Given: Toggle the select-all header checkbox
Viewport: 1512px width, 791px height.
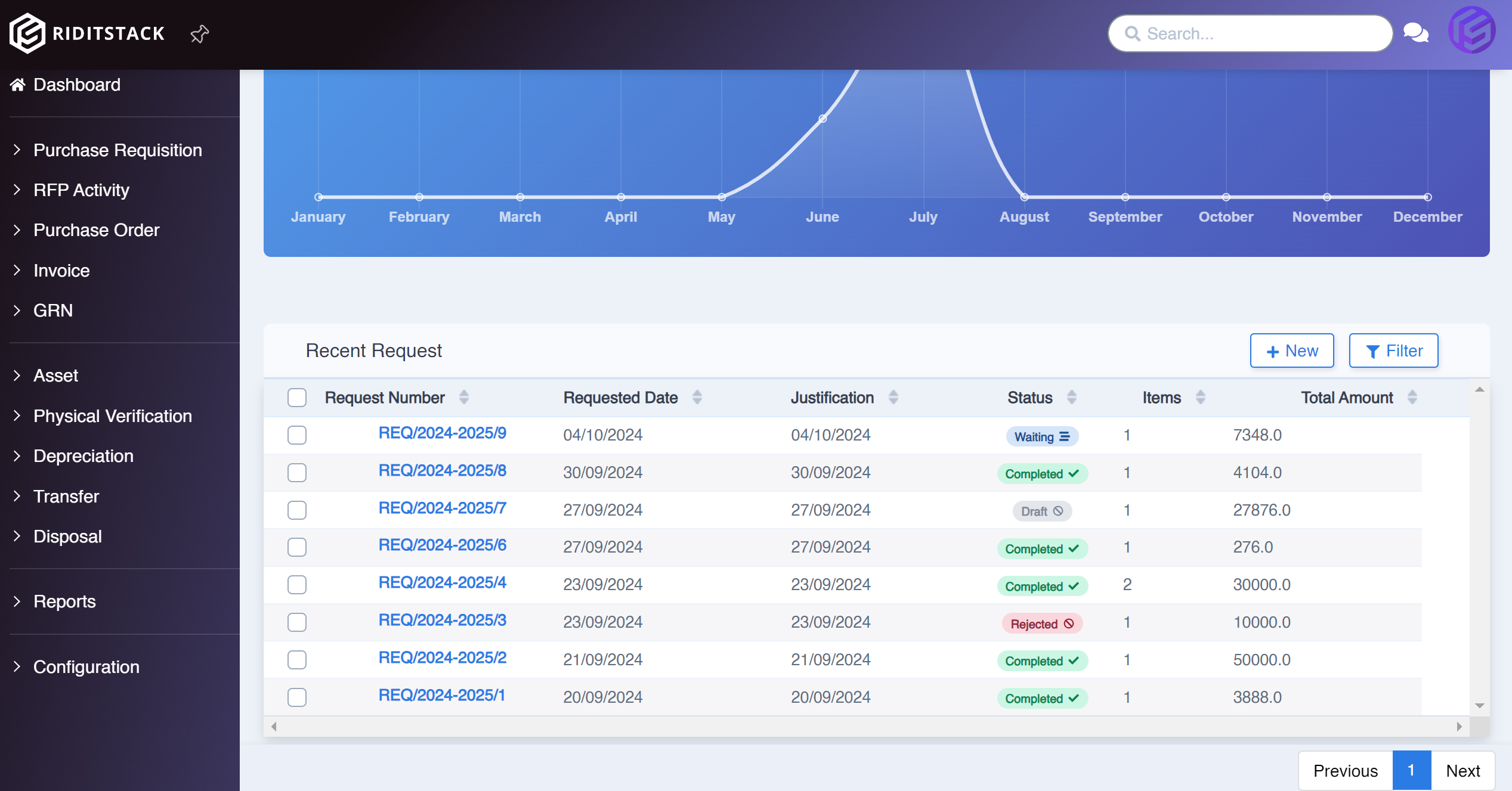Looking at the screenshot, I should pos(297,398).
